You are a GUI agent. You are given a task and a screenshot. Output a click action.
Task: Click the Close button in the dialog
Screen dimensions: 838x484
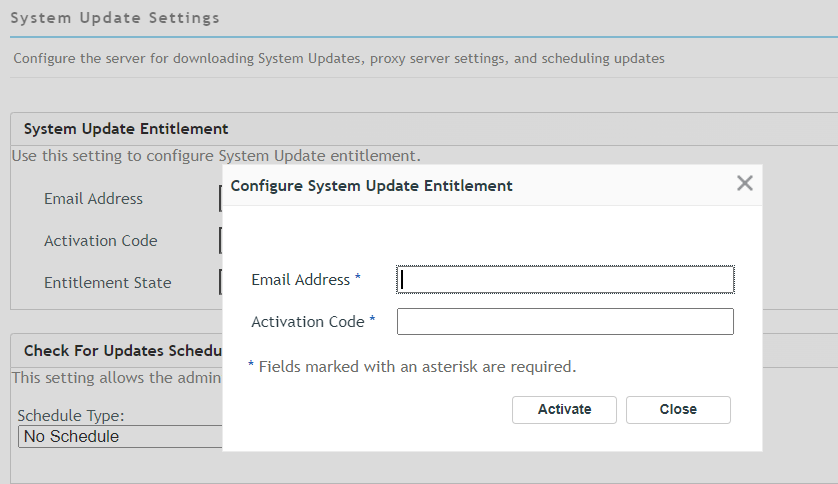pos(678,409)
